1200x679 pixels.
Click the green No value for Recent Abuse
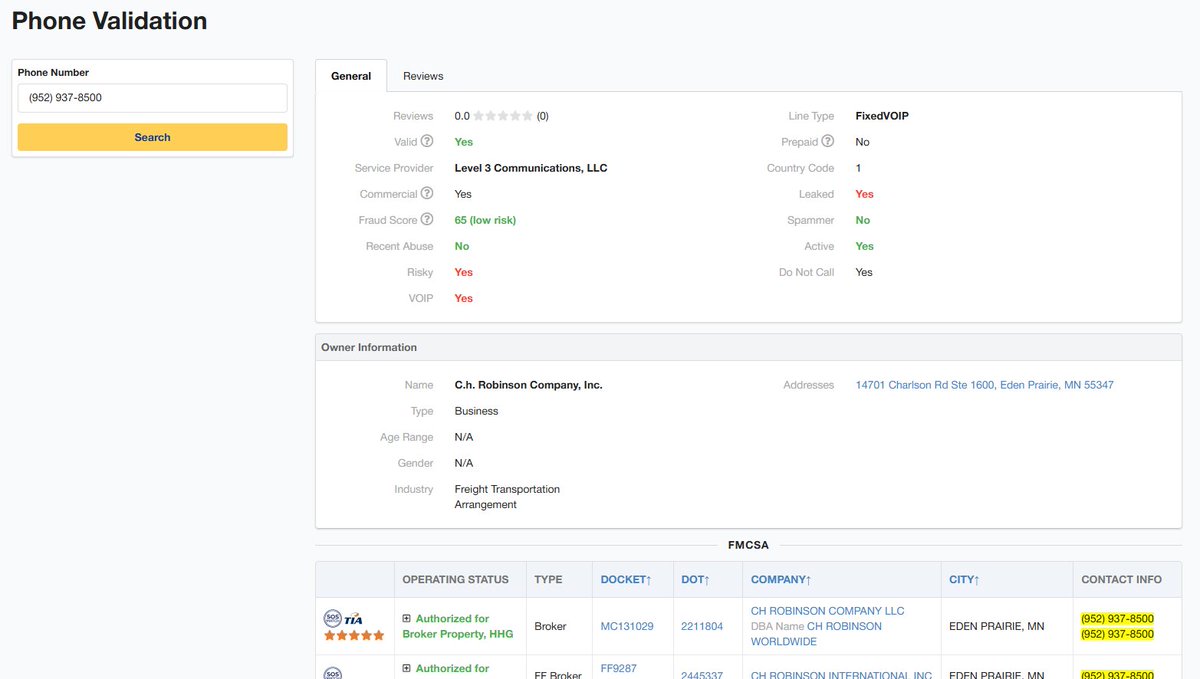click(x=462, y=246)
